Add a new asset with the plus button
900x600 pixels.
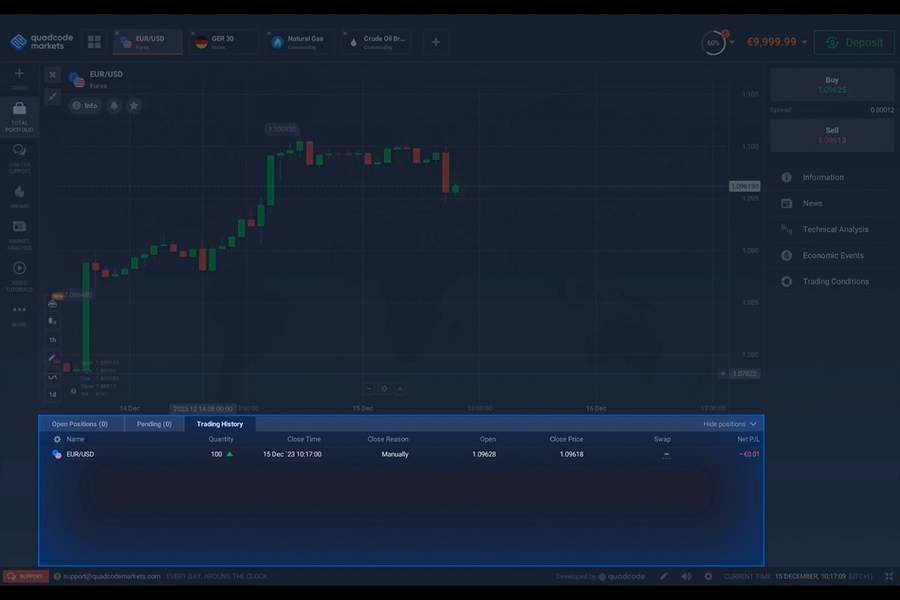click(x=435, y=42)
